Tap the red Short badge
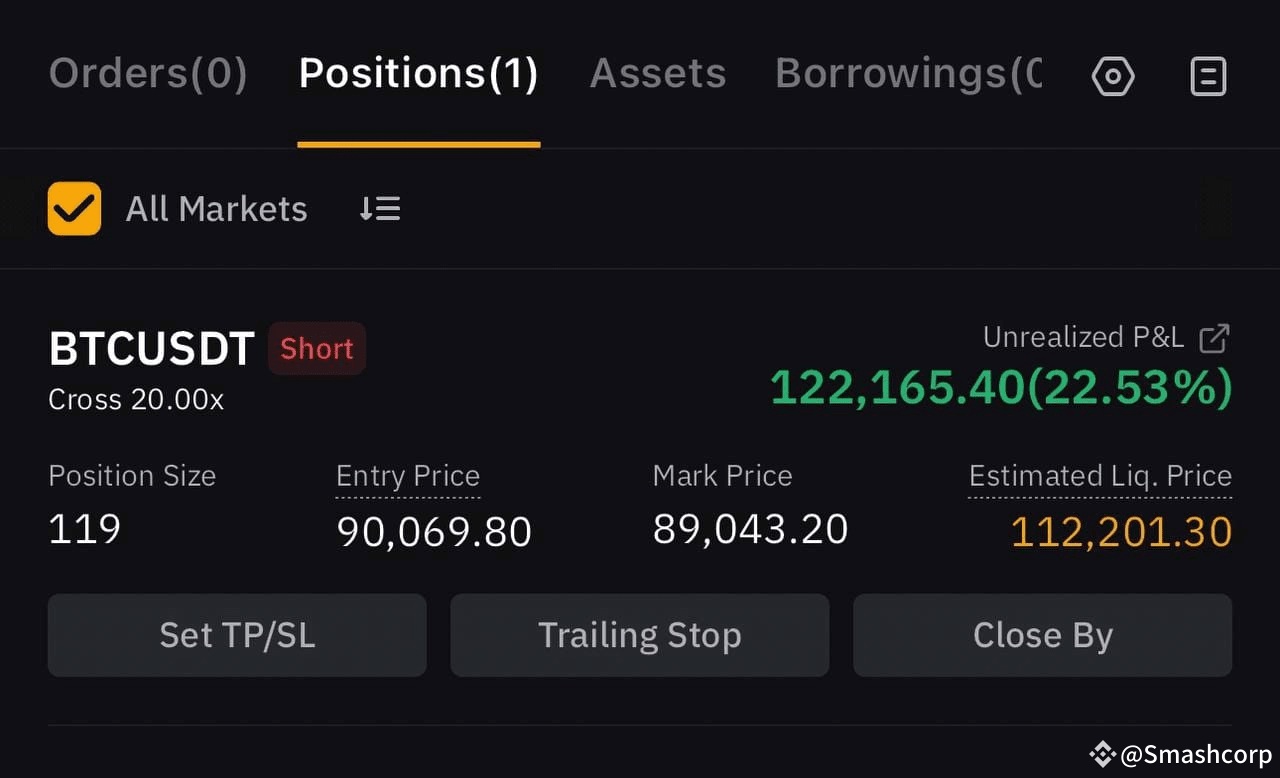 tap(317, 349)
